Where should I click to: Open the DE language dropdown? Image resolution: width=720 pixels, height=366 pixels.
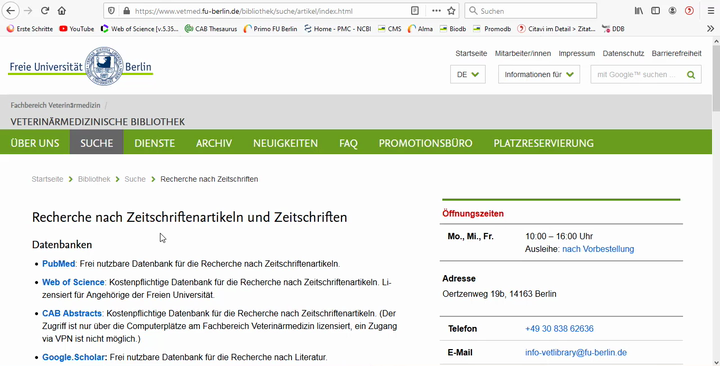coord(467,74)
